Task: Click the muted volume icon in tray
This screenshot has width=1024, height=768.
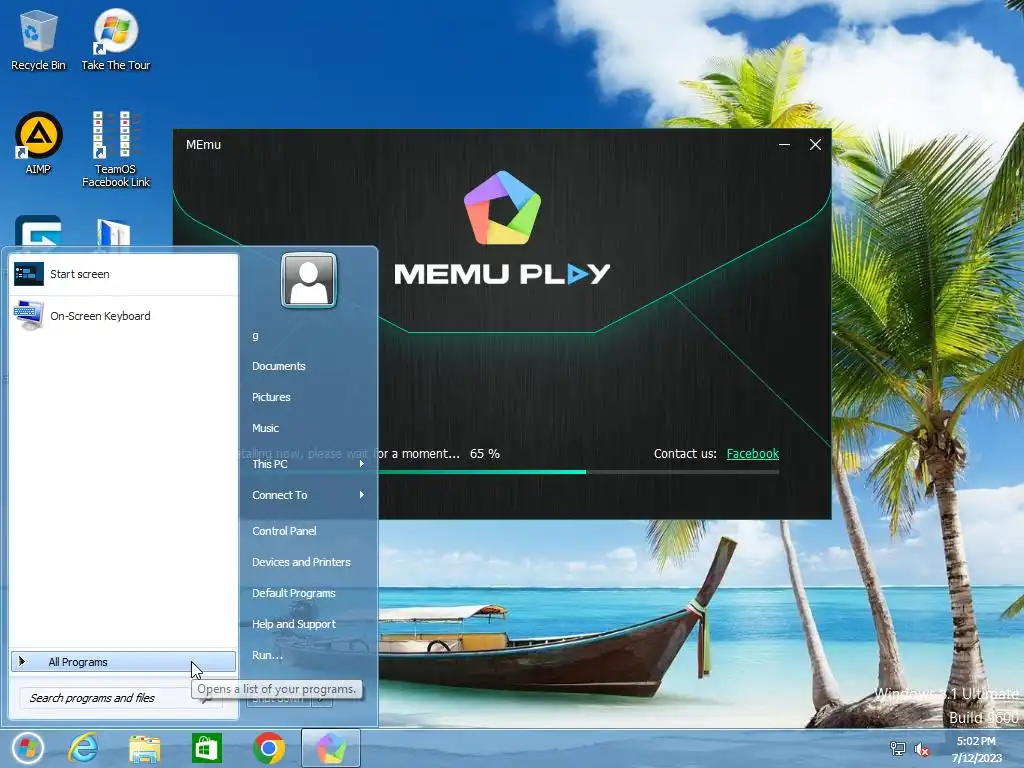Action: click(x=921, y=749)
